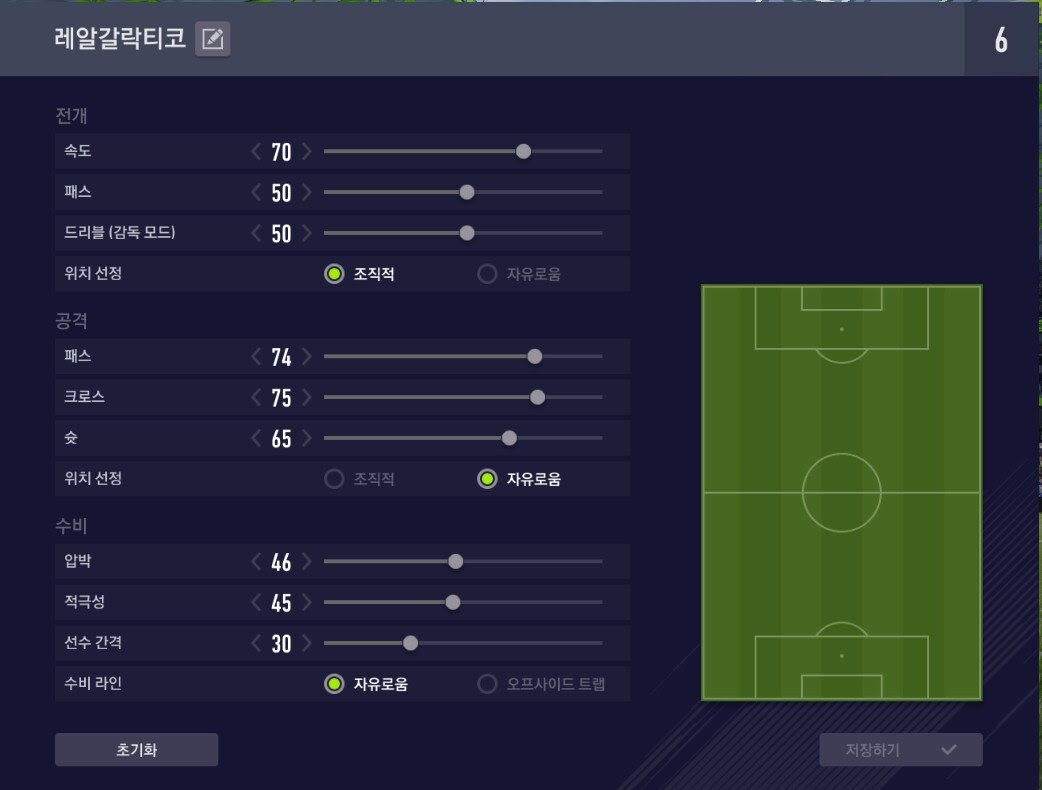
Task: Click the 공격 패스 slider handle
Action: [x=535, y=356]
